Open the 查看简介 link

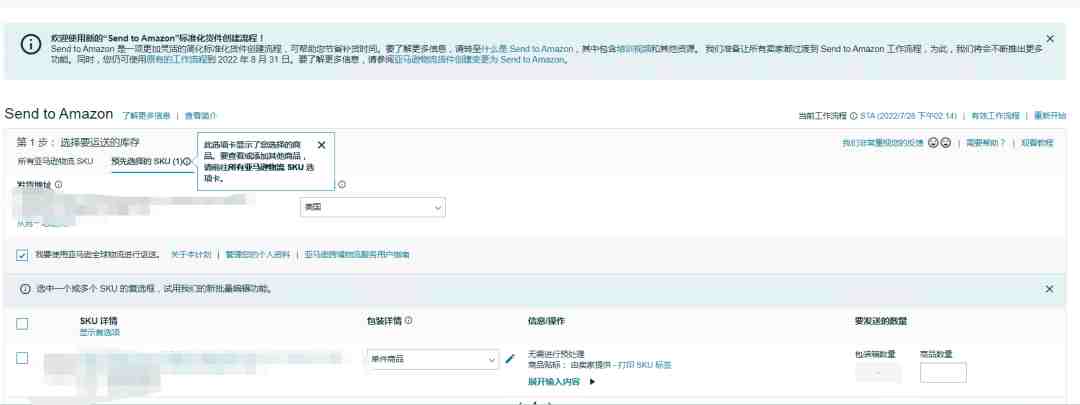click(200, 116)
